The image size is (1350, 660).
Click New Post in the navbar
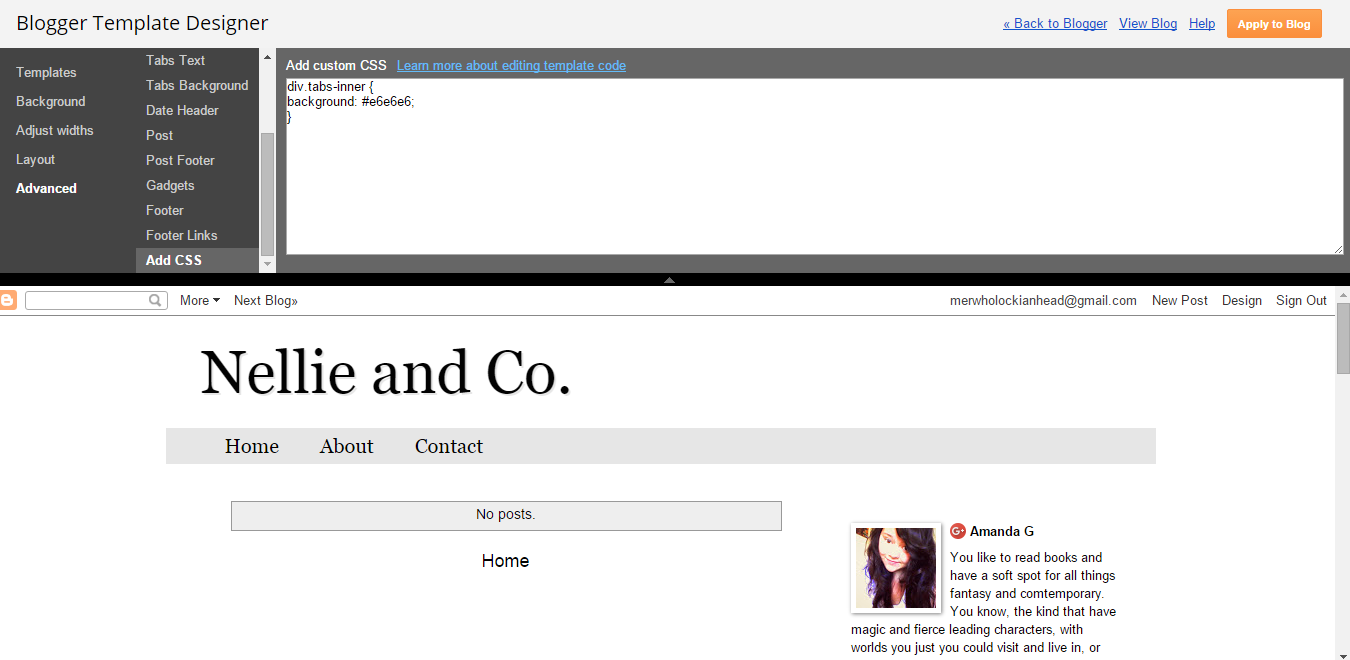[x=1180, y=300]
